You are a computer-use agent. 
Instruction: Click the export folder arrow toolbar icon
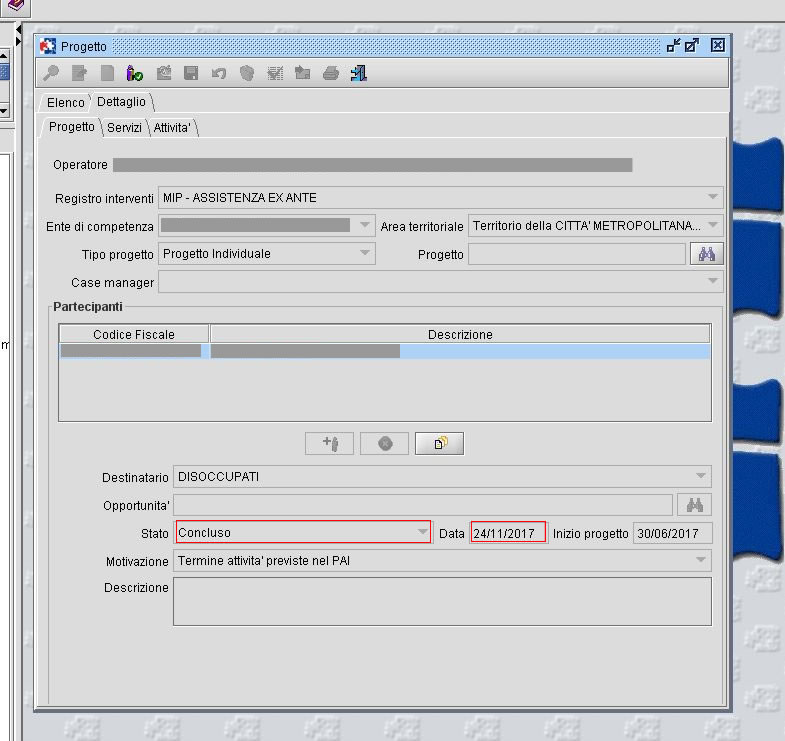302,74
